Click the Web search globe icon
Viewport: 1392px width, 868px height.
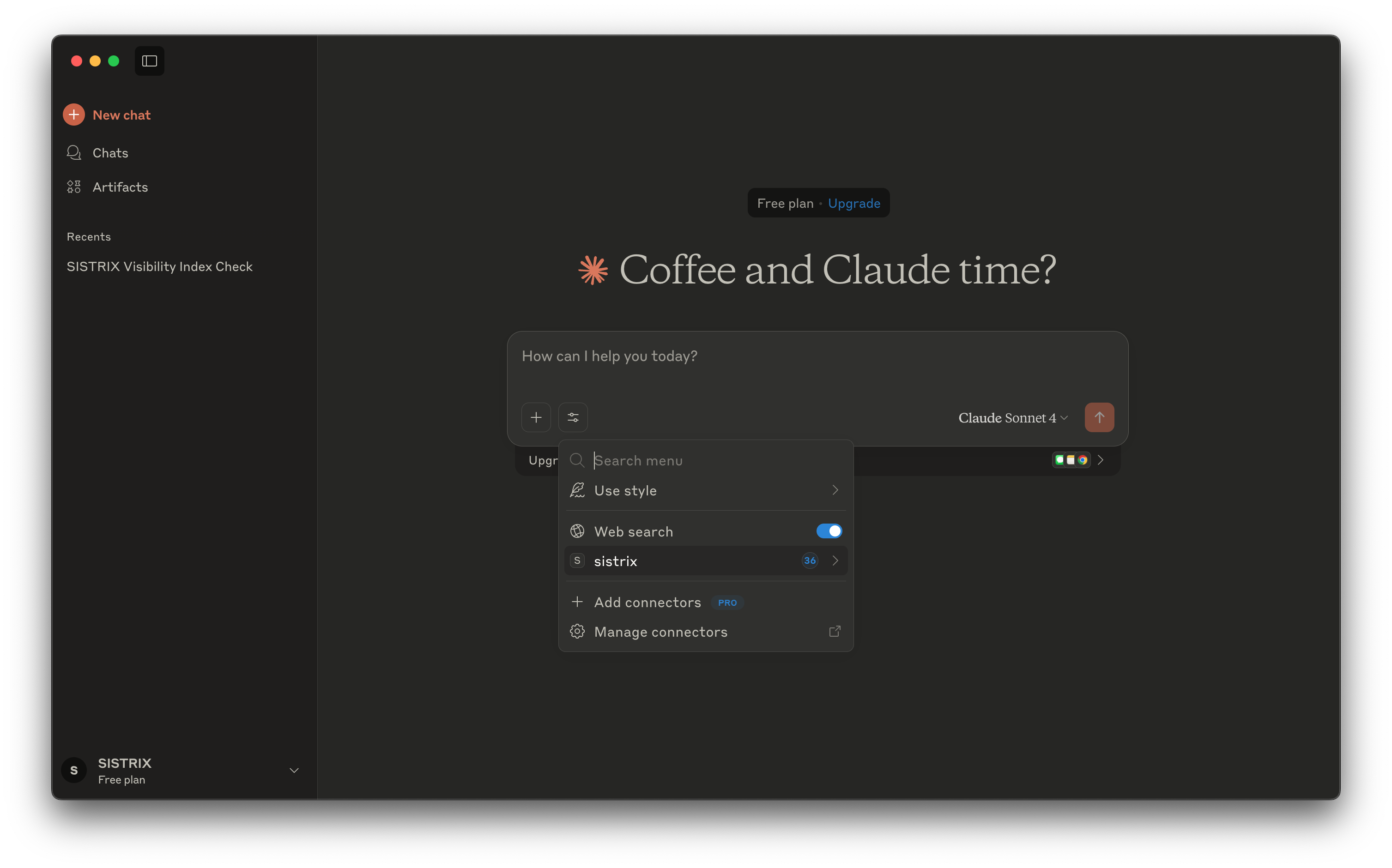point(576,531)
